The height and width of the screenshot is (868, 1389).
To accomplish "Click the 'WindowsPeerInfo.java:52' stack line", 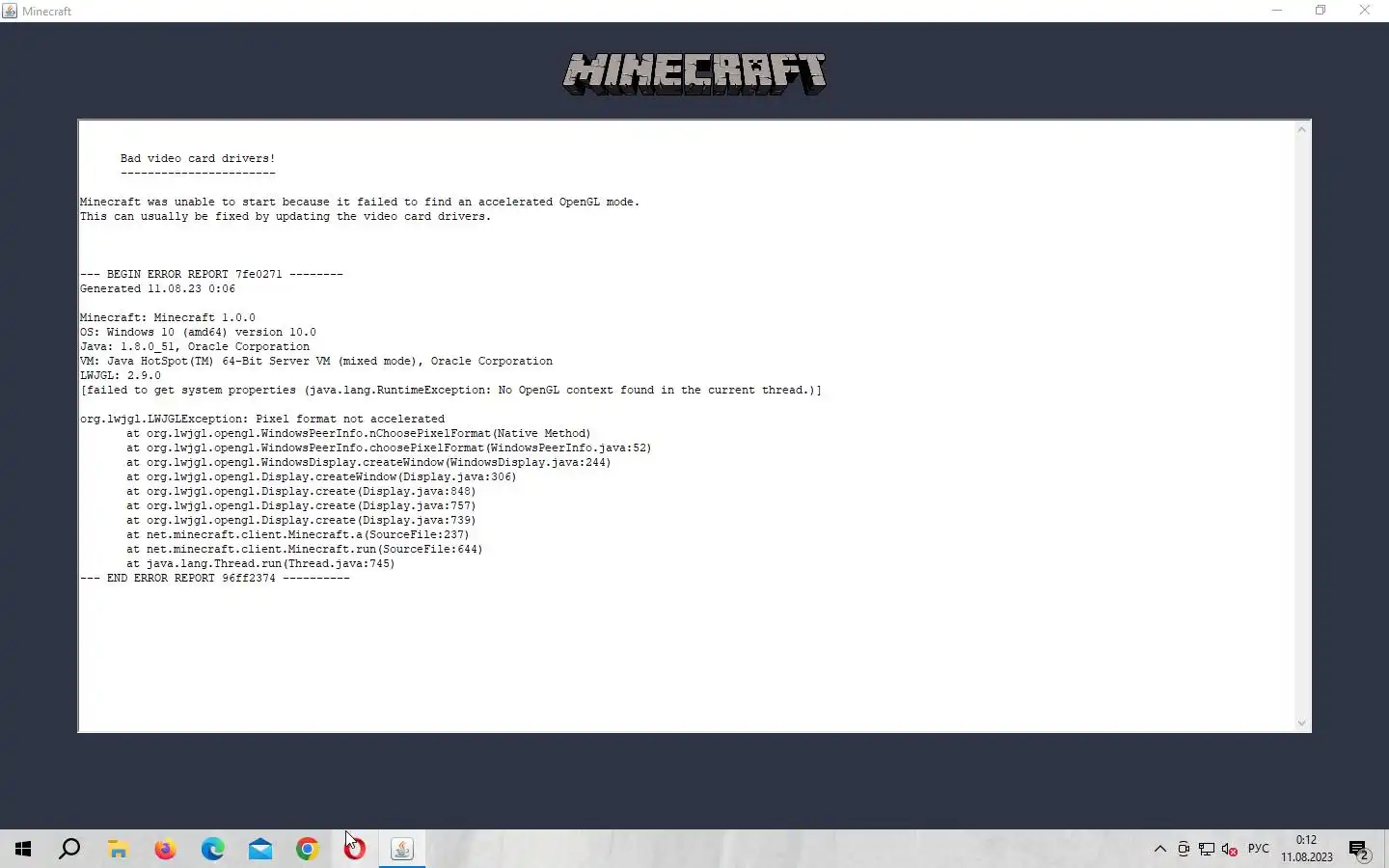I will click(389, 448).
